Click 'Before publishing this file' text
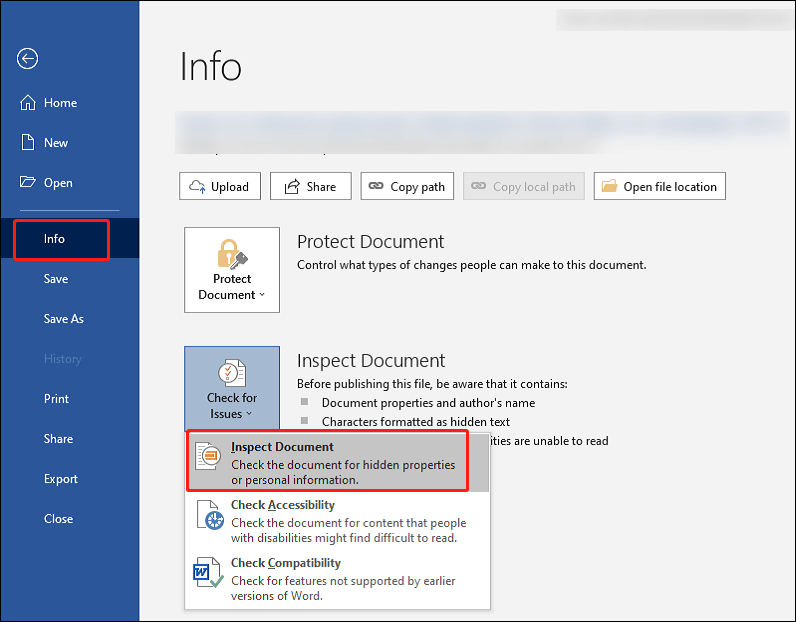The width and height of the screenshot is (796, 622). coord(432,384)
